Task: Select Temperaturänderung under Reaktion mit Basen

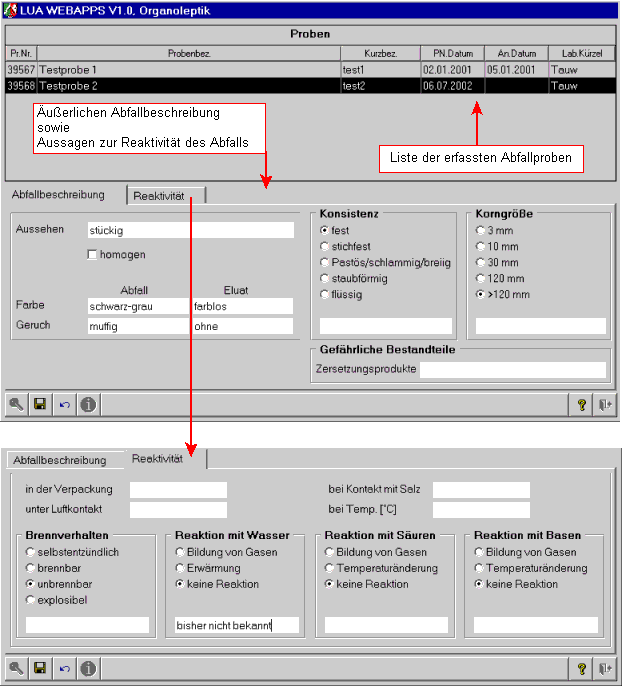Action: click(x=479, y=568)
